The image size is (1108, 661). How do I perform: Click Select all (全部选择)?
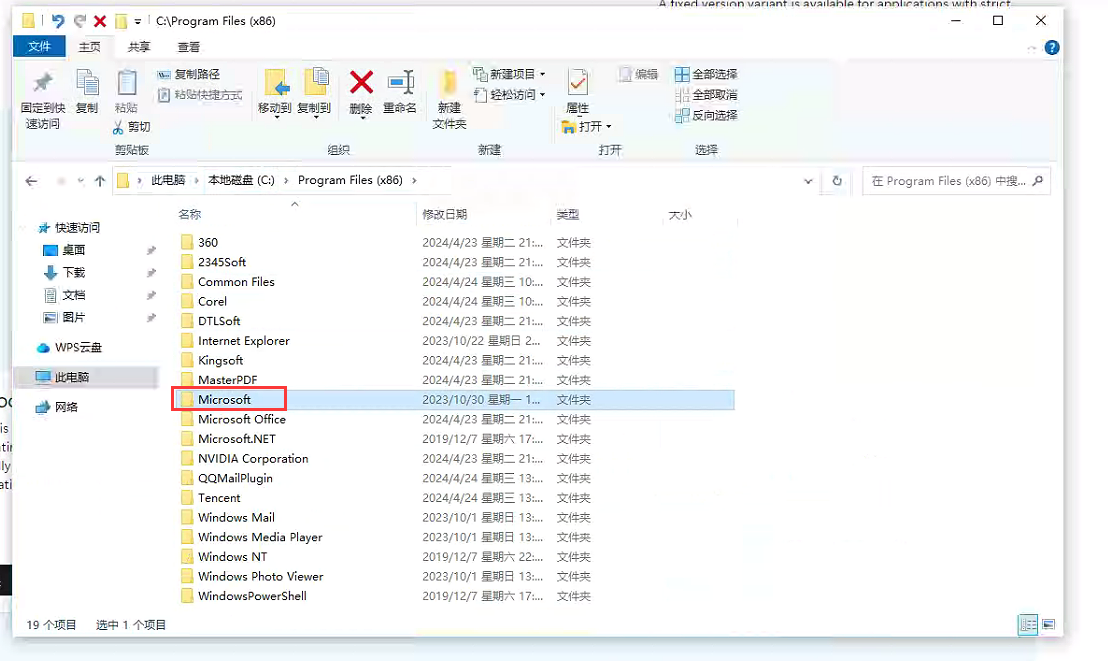pos(706,74)
